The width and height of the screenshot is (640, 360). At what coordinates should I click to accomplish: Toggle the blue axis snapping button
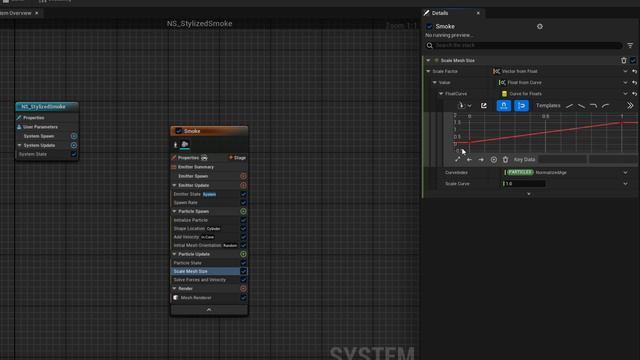click(x=504, y=106)
